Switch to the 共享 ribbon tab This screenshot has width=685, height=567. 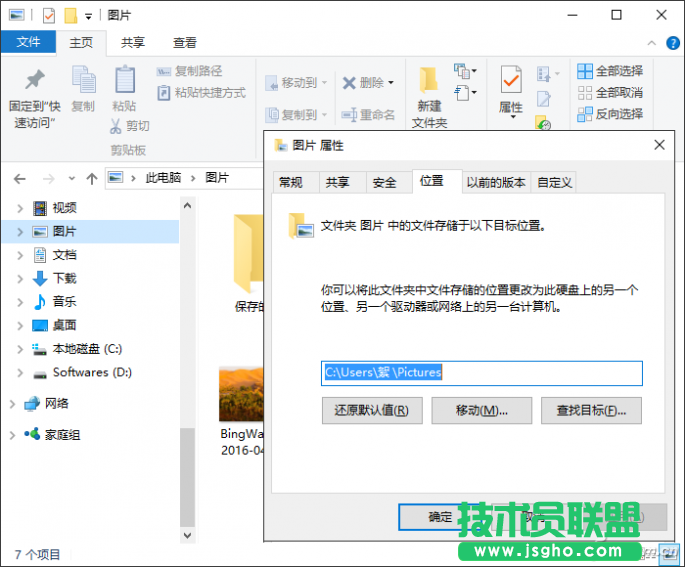tap(133, 43)
